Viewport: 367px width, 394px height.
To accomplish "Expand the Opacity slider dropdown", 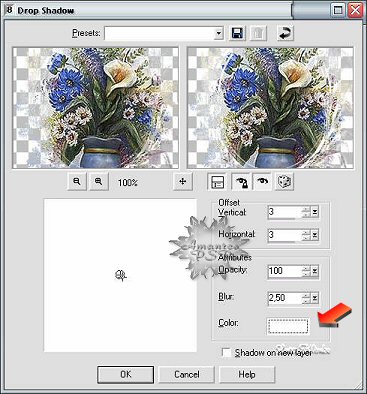I will [315, 271].
